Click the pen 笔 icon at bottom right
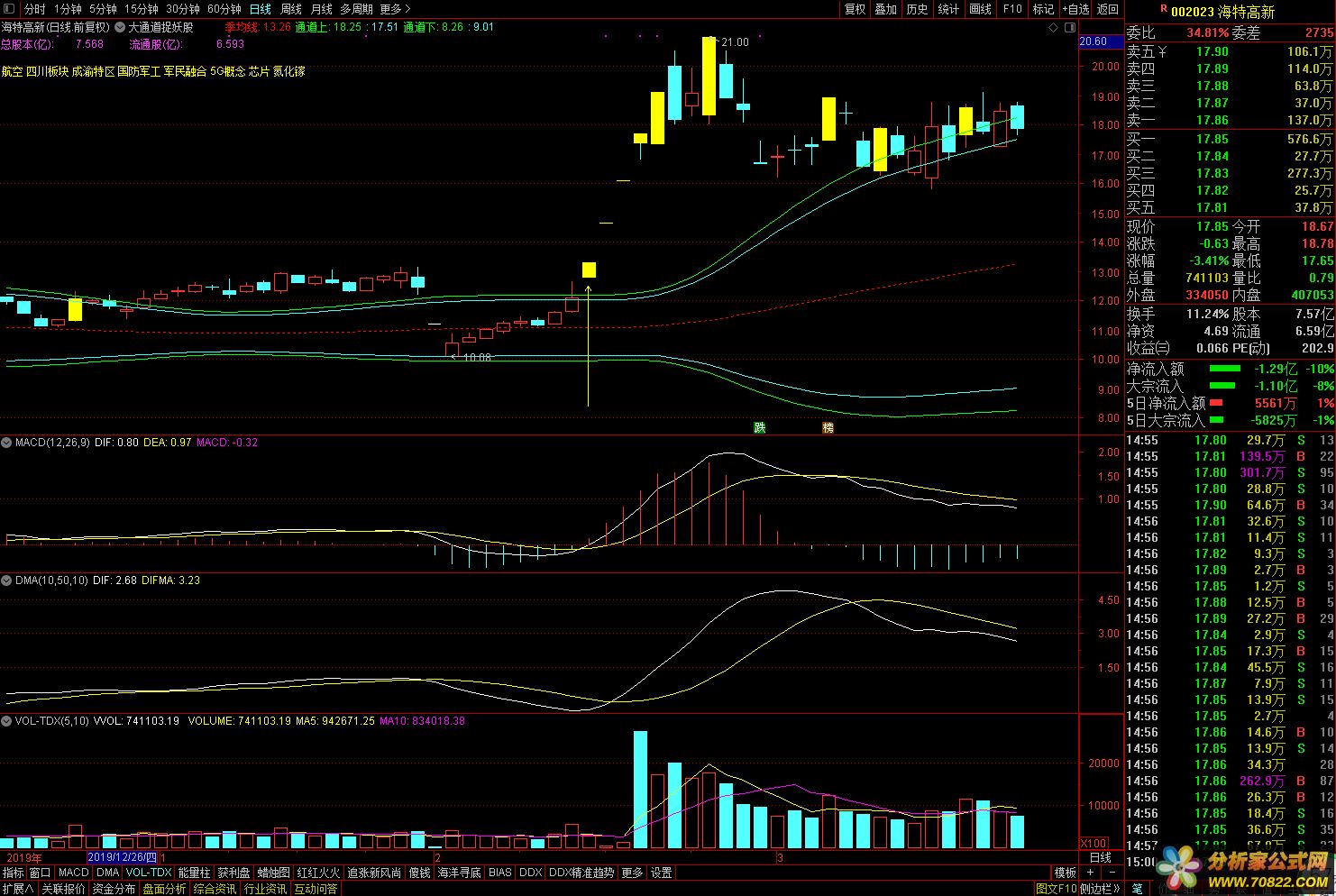Screen dimensions: 1336x896 tap(1137, 889)
